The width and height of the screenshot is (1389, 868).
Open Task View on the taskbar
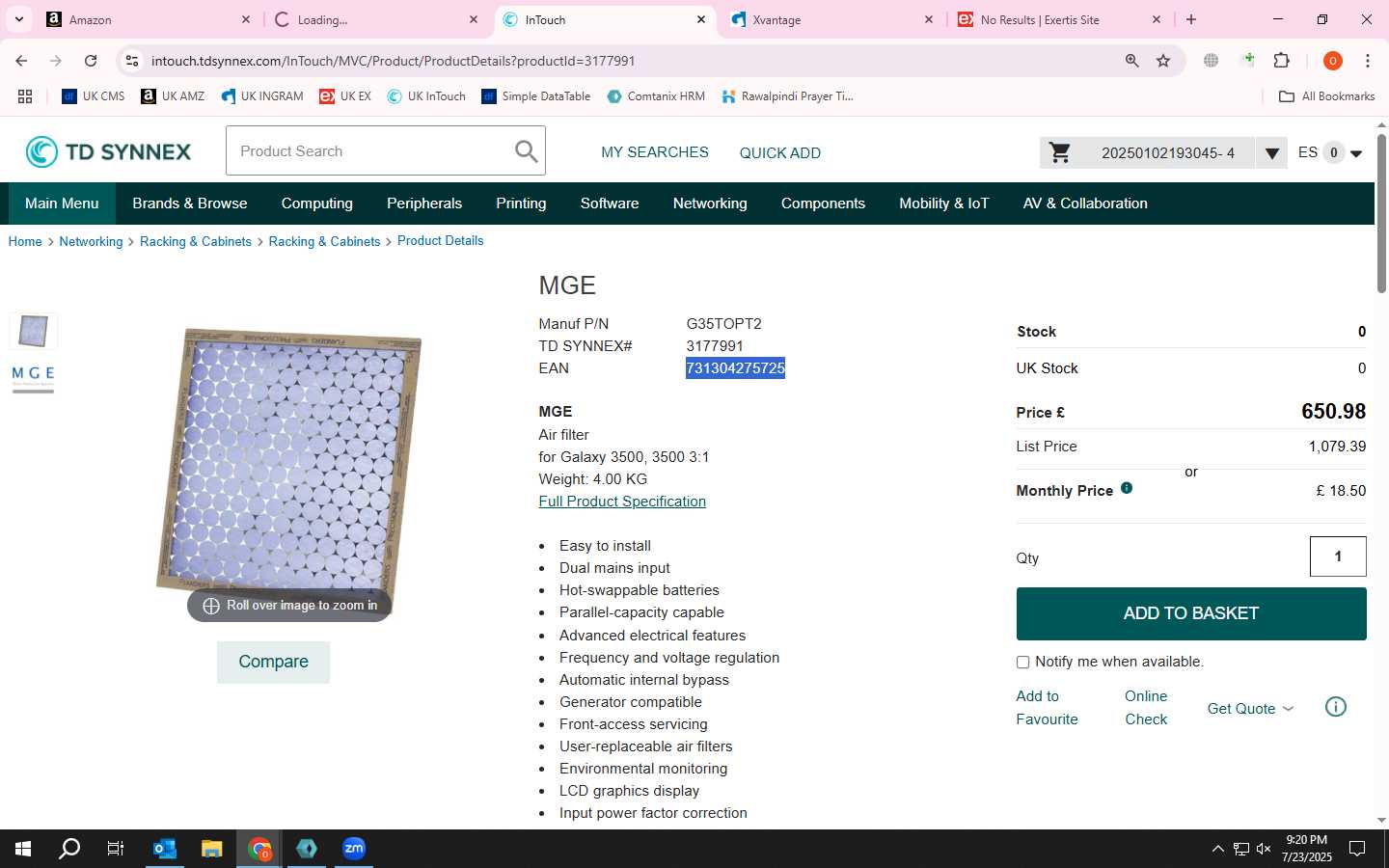pos(116,849)
